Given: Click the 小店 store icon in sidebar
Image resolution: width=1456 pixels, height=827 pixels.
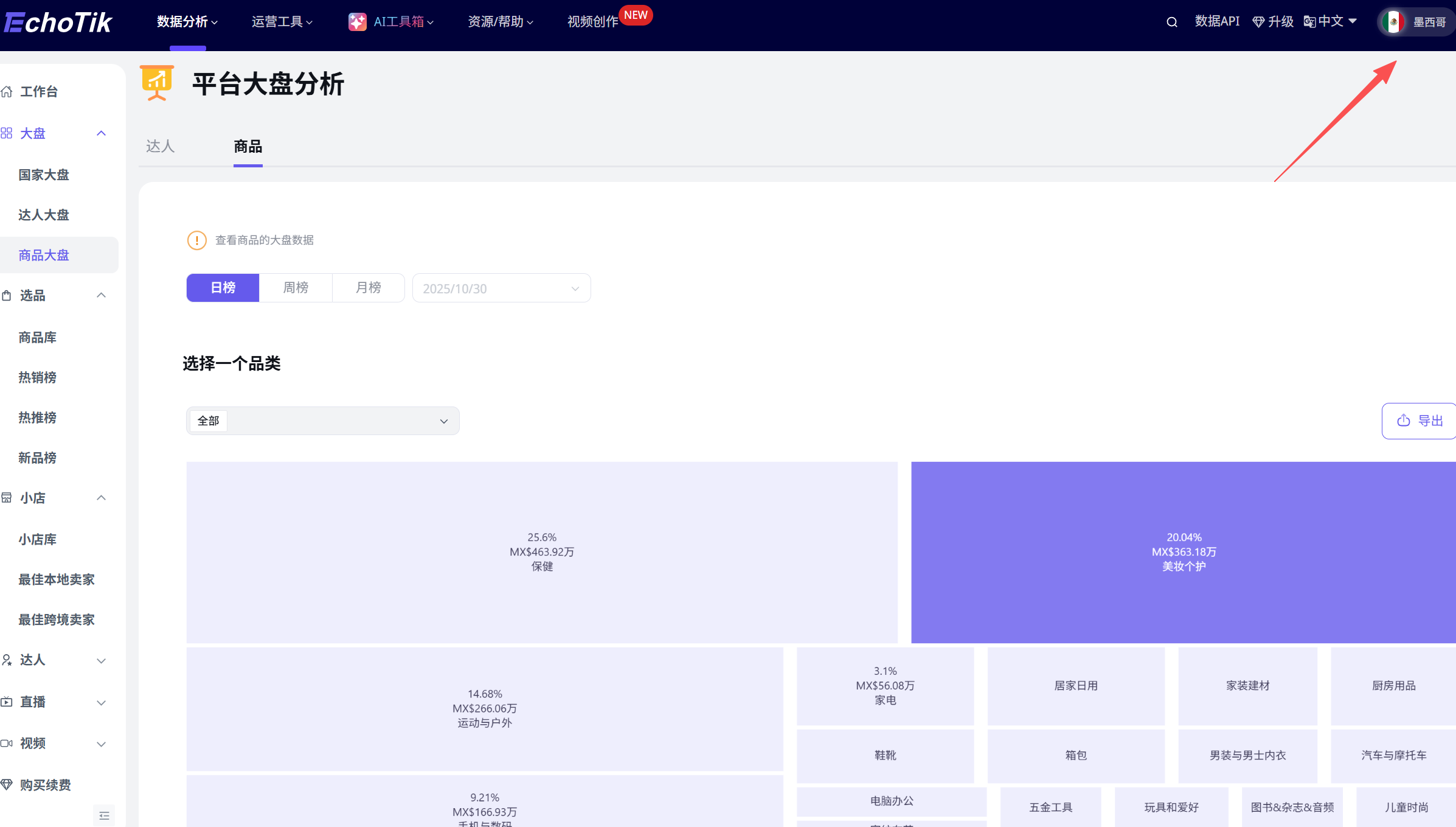Looking at the screenshot, I should point(7,498).
